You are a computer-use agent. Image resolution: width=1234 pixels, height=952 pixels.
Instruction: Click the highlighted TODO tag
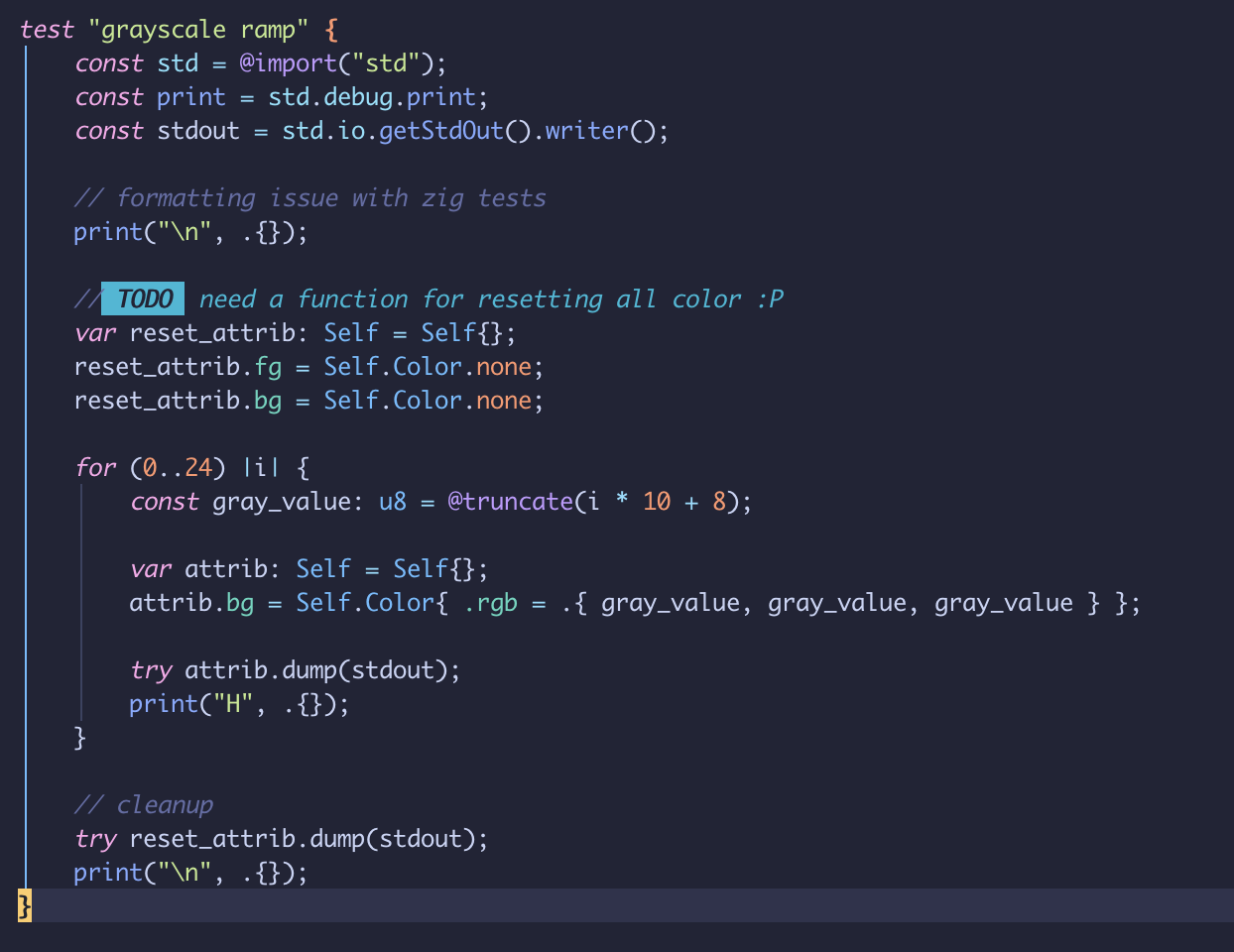click(144, 299)
